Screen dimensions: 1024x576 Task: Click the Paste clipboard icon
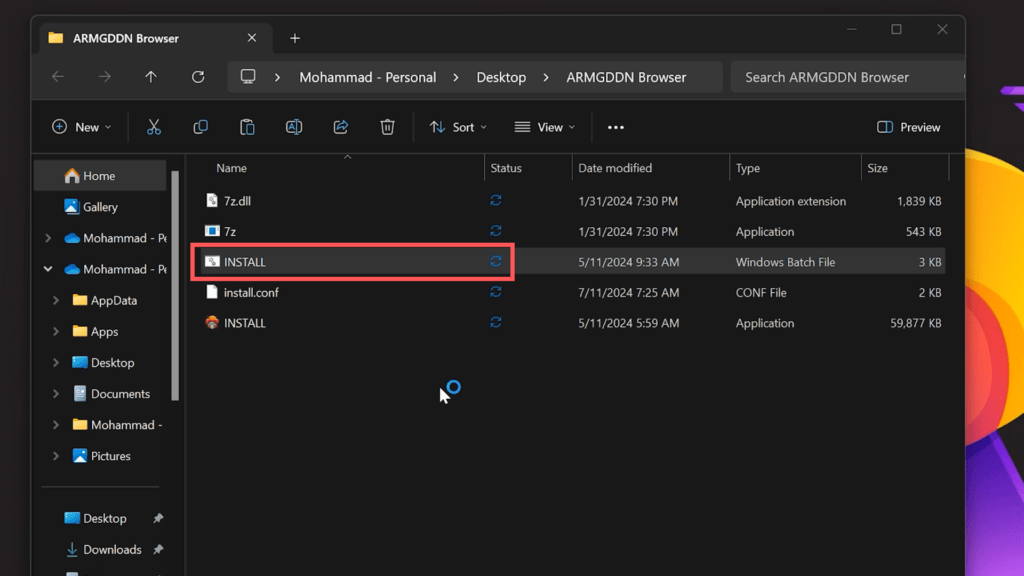[x=247, y=127]
